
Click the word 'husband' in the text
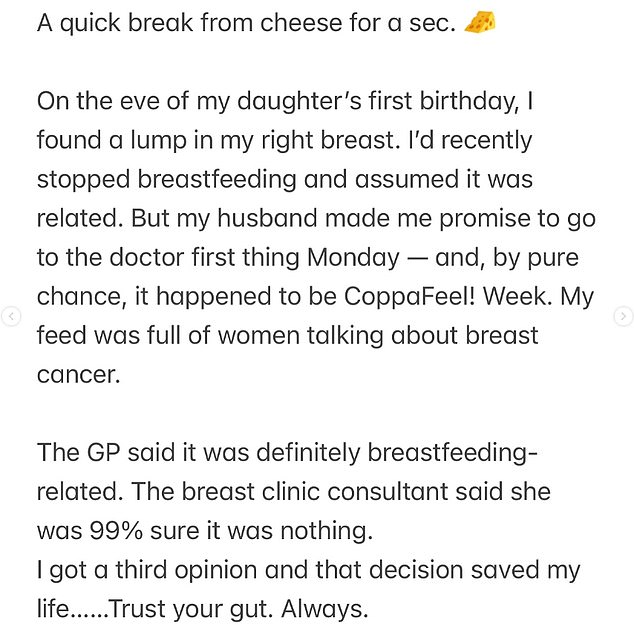click(267, 218)
